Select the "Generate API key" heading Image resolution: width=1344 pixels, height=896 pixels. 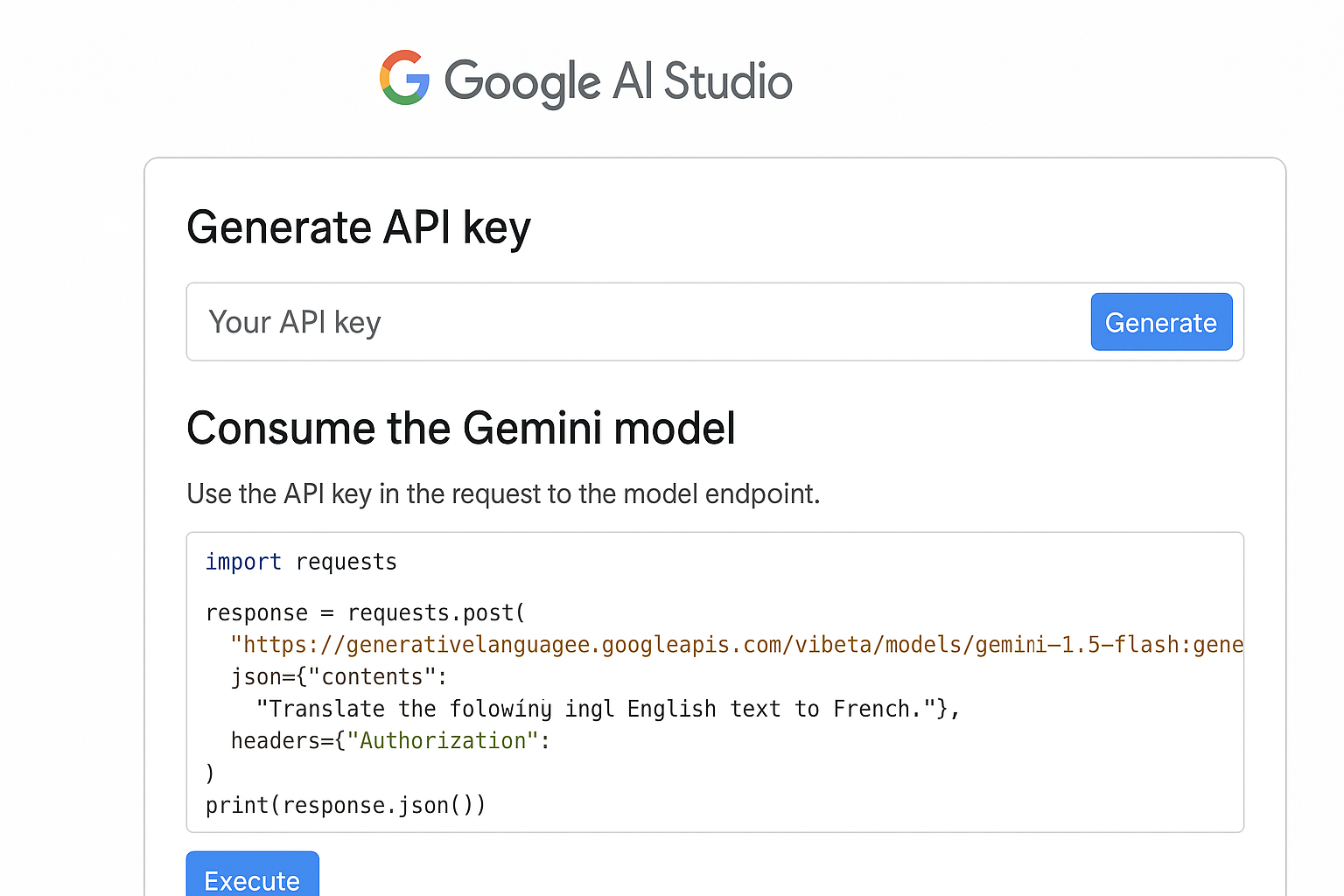pos(359,227)
